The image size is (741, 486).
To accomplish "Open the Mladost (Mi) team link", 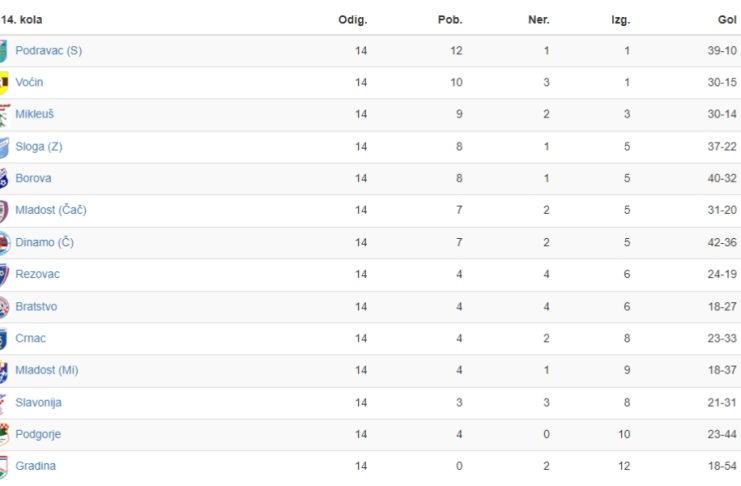I will click(x=47, y=370).
